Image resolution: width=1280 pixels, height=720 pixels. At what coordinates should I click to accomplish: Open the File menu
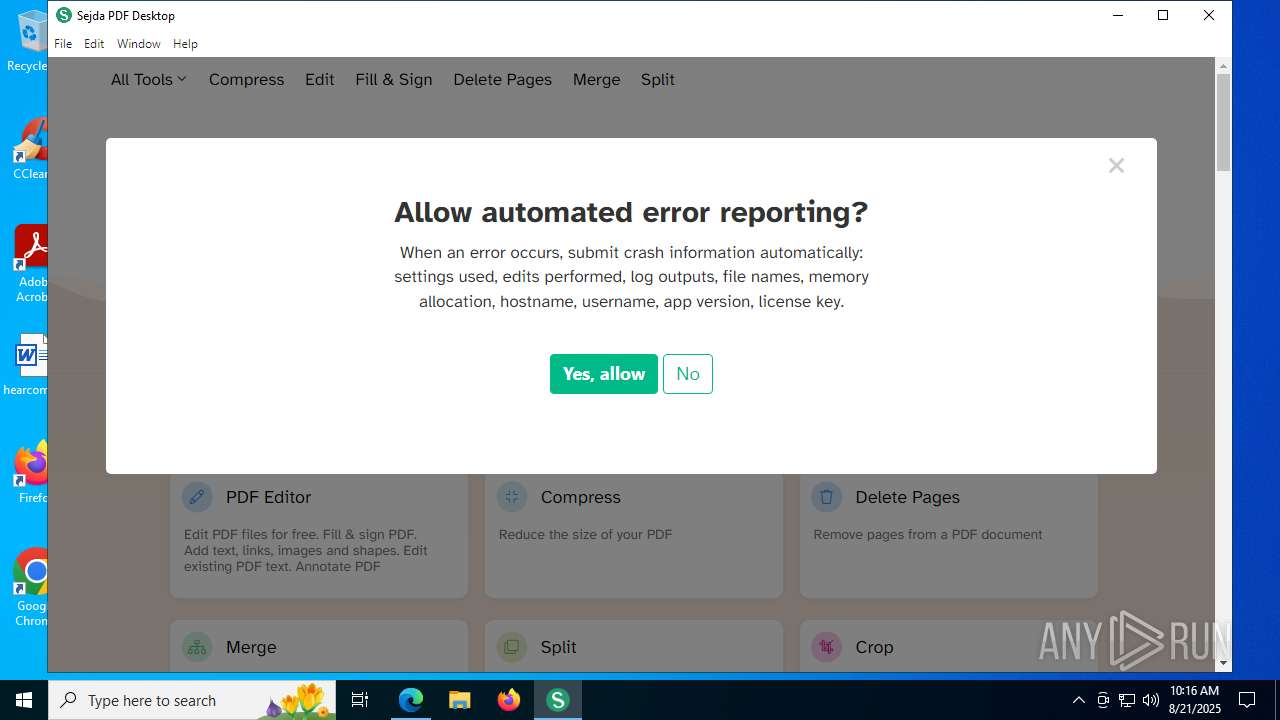point(63,44)
